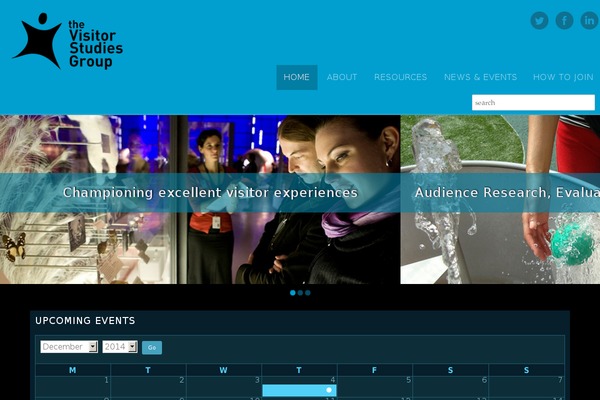Select calendar day 7
Image resolution: width=600 pixels, height=400 pixels.
[x=560, y=380]
